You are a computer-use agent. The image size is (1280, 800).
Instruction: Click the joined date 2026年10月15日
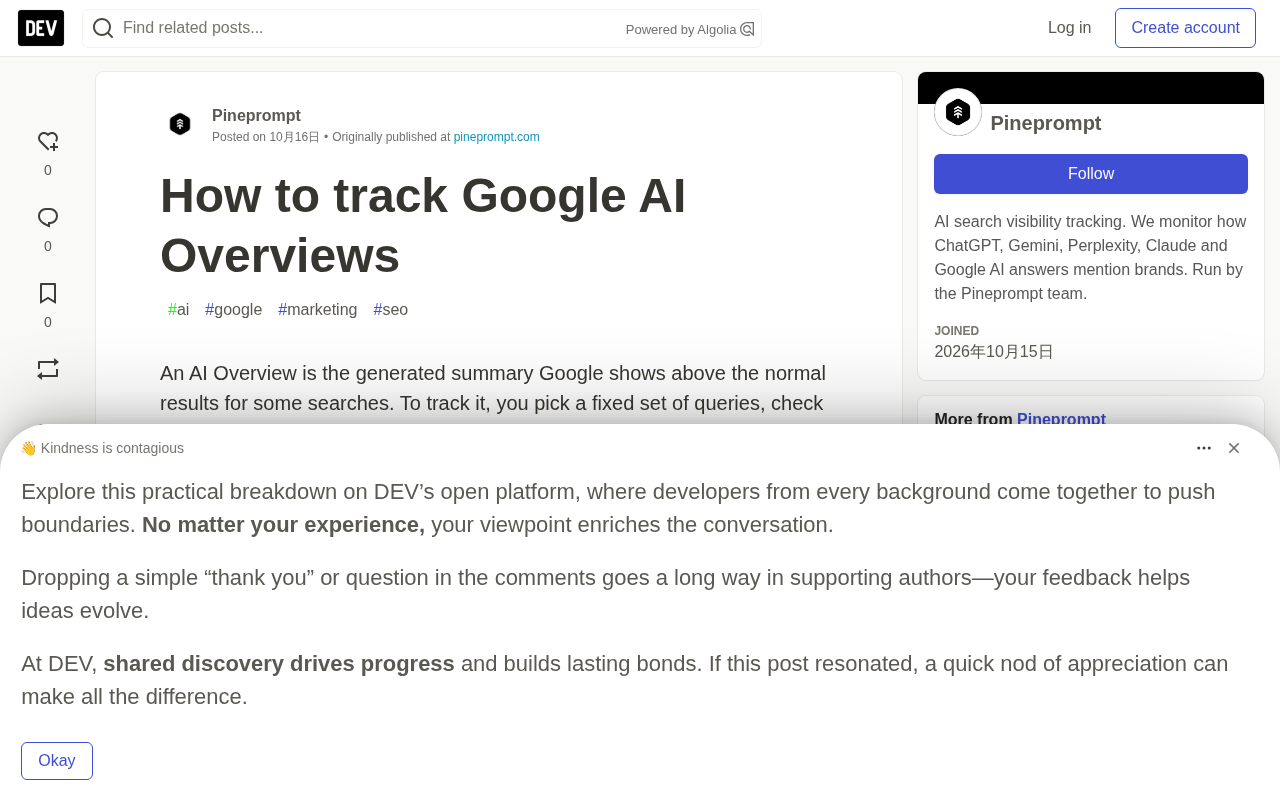pyautogui.click(x=994, y=352)
